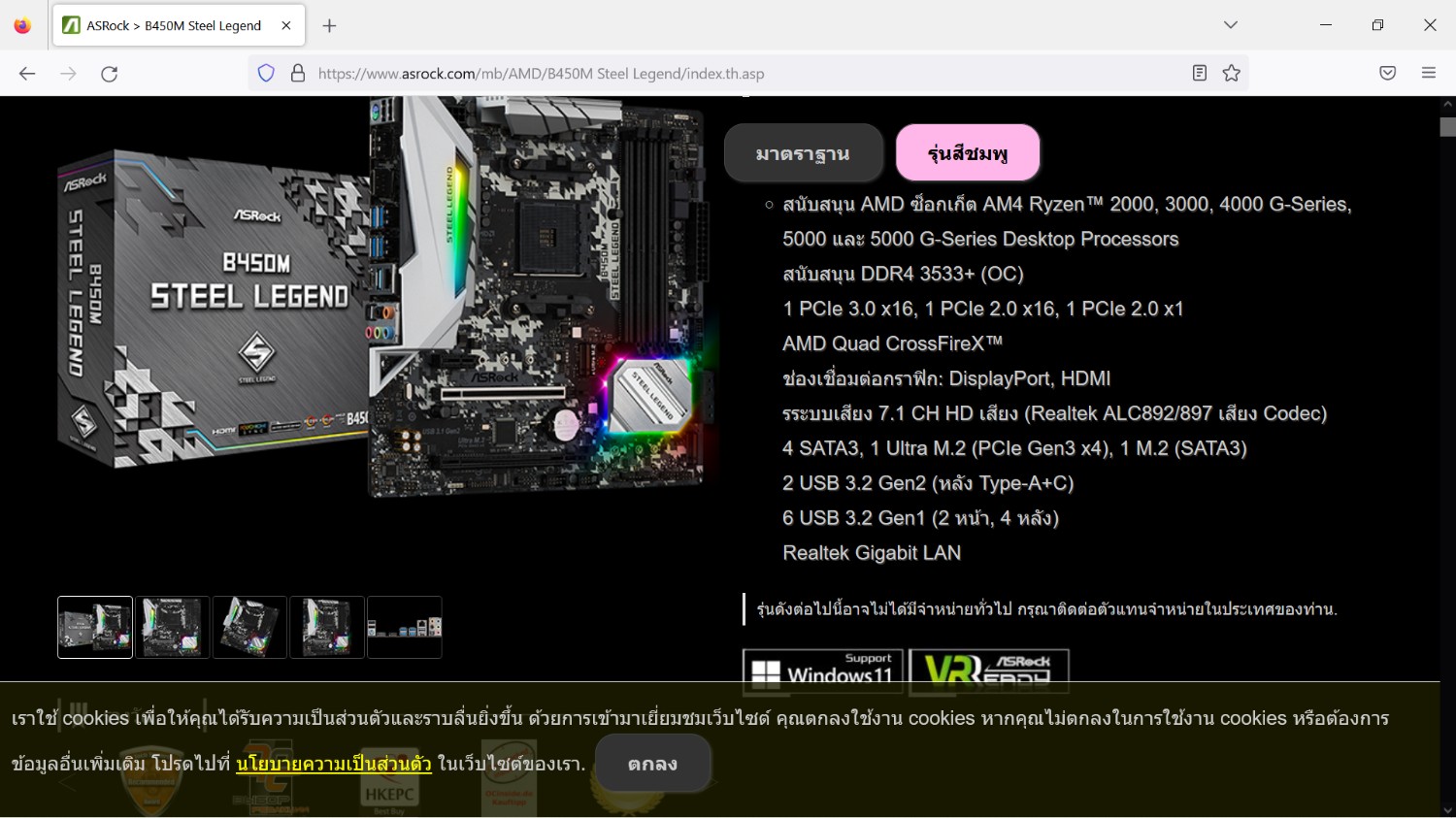Select the รุ่นสีชมพู pink variant

tap(968, 153)
